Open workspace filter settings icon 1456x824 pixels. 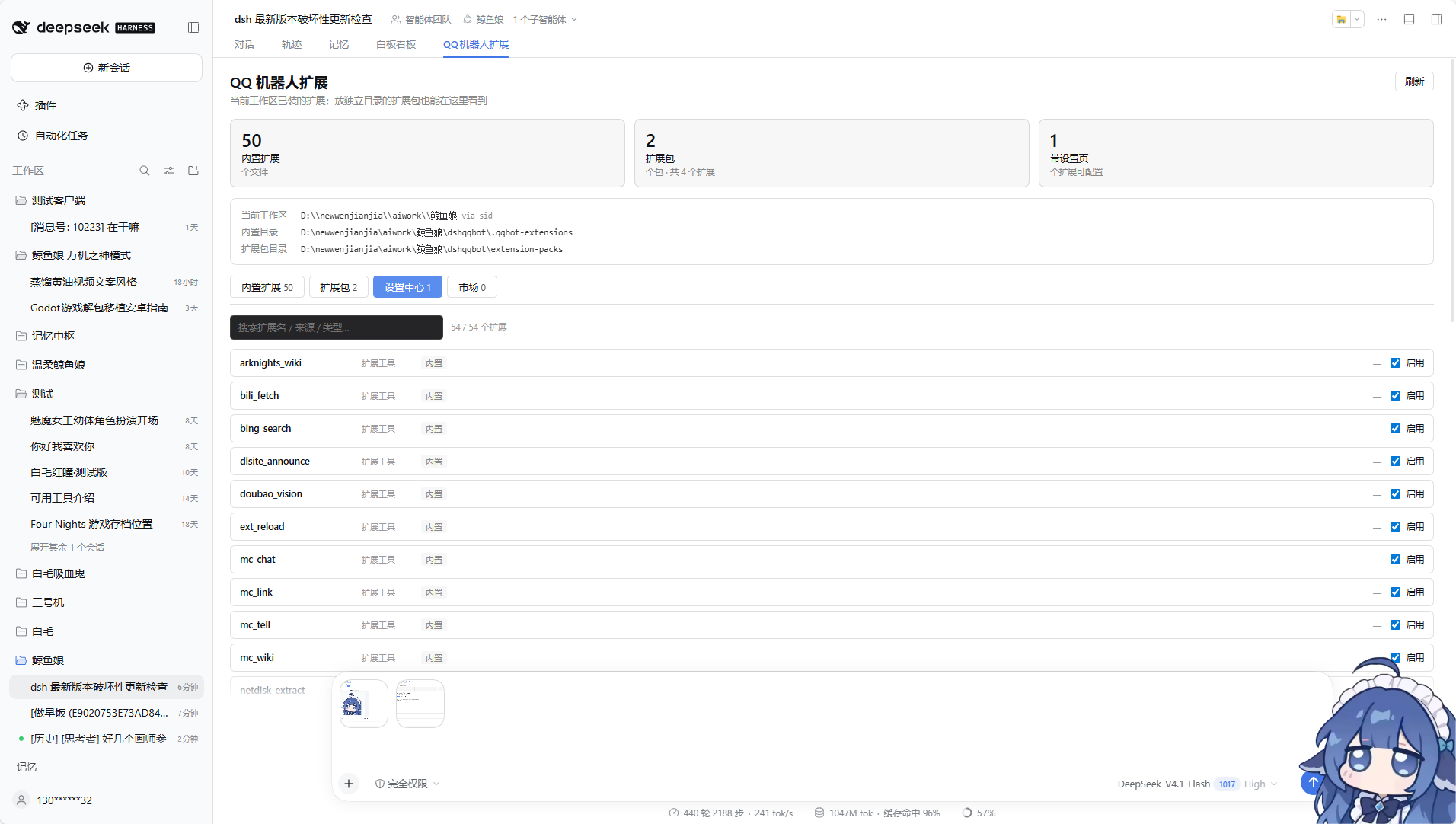[x=169, y=171]
